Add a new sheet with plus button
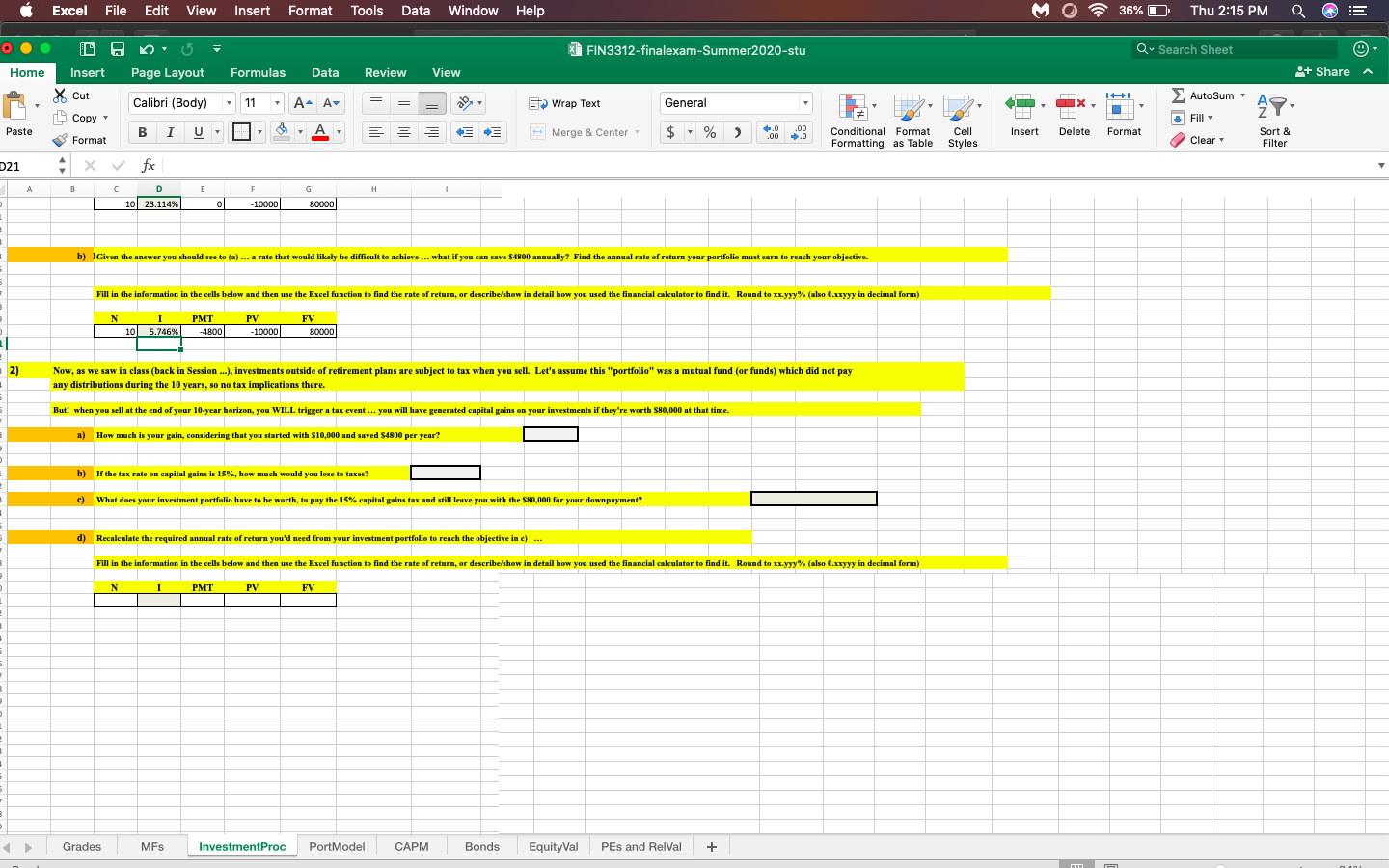This screenshot has height=868, width=1389. [x=712, y=847]
